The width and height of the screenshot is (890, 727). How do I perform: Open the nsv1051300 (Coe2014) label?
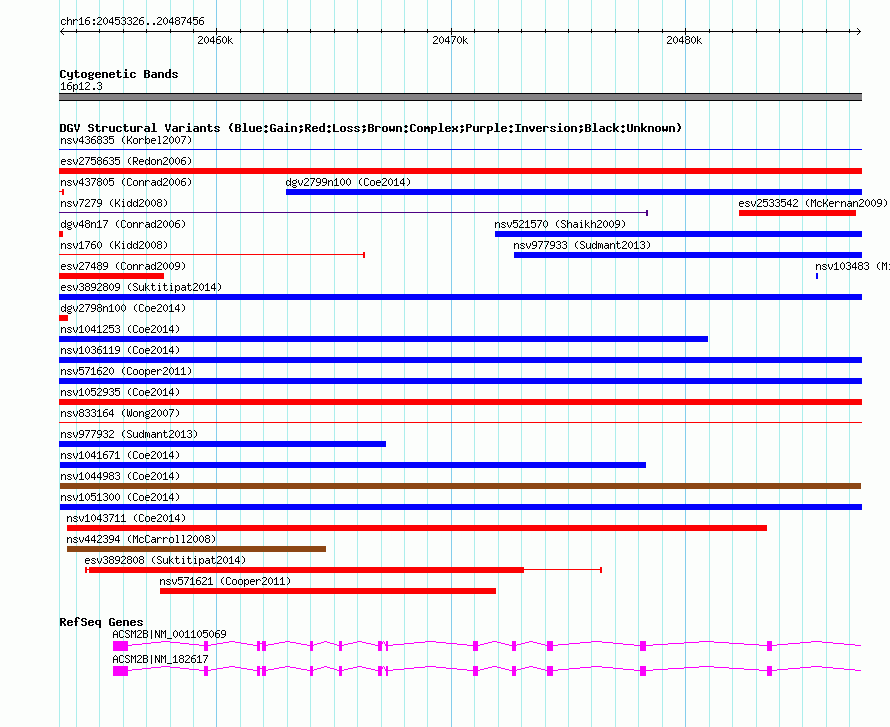(x=120, y=497)
